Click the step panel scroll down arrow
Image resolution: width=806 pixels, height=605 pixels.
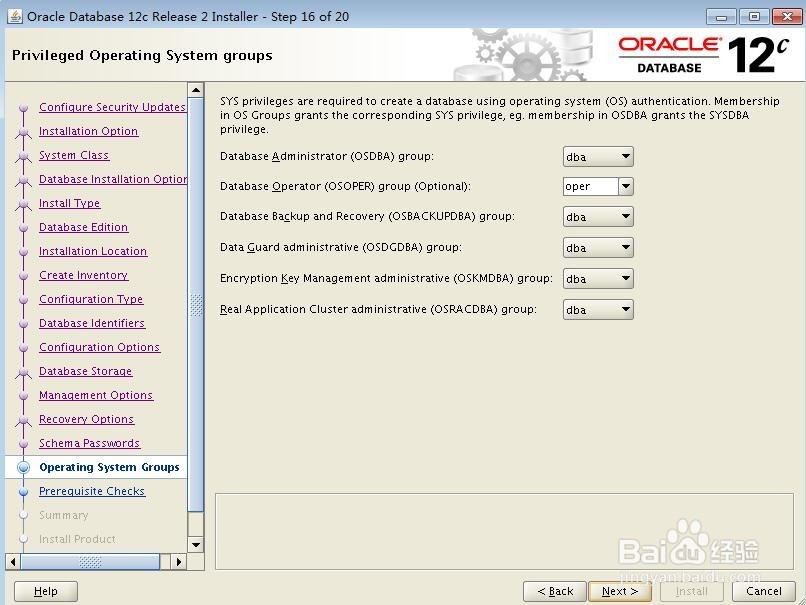click(x=196, y=544)
